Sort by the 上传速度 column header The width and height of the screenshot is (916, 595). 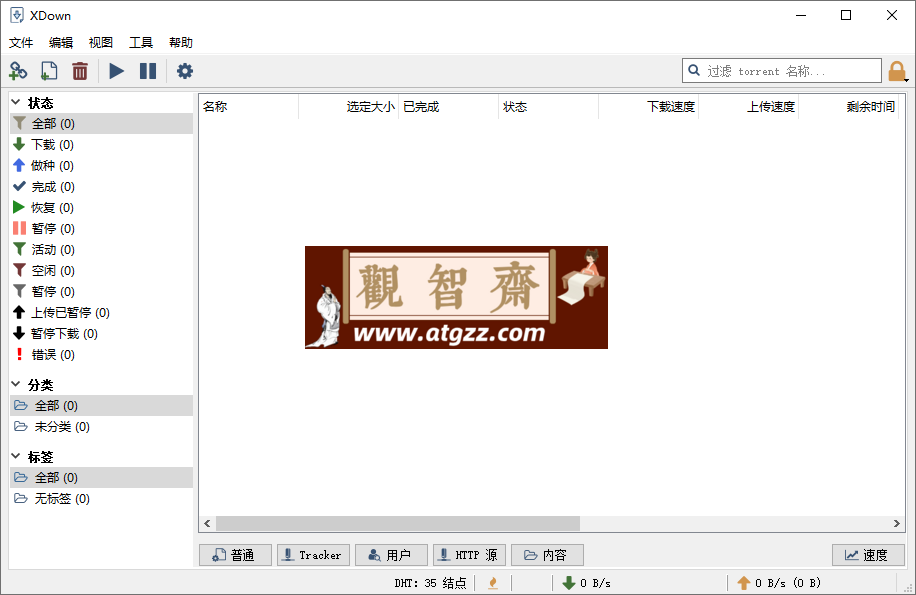(748, 107)
